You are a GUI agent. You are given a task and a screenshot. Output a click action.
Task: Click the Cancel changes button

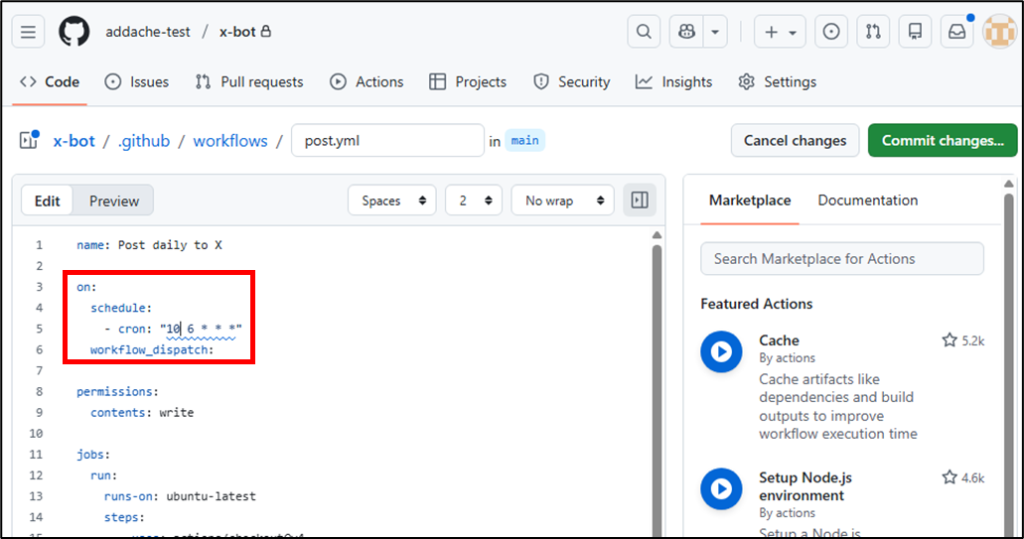[x=795, y=140]
